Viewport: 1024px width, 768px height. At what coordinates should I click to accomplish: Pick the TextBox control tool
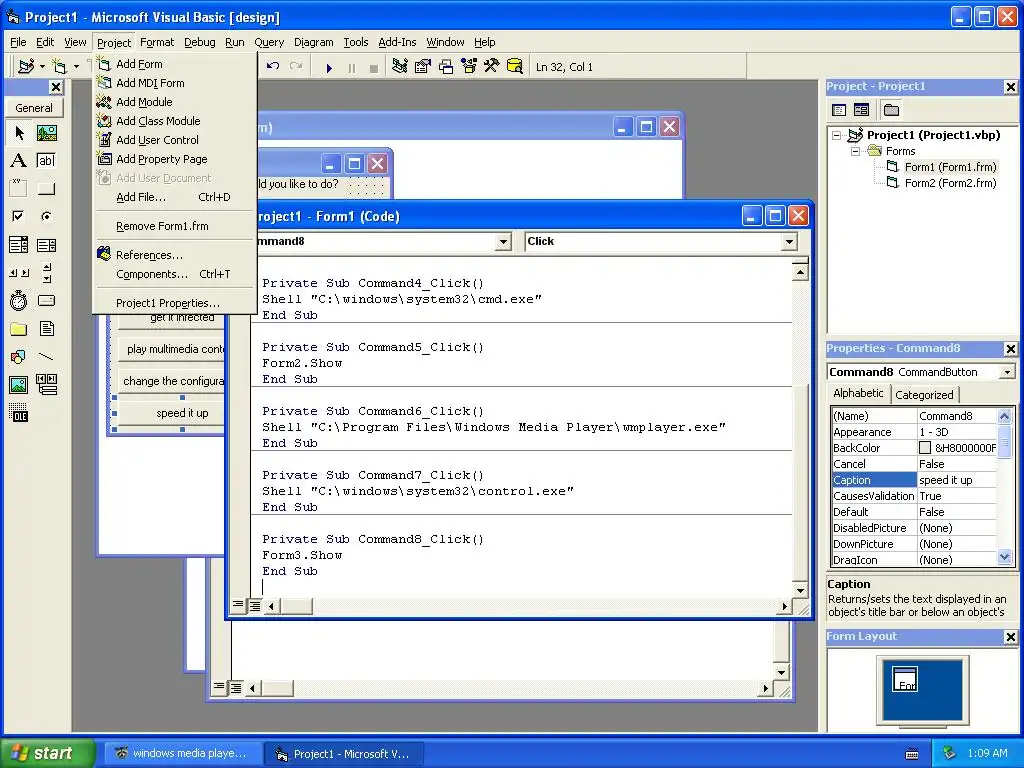tap(46, 161)
